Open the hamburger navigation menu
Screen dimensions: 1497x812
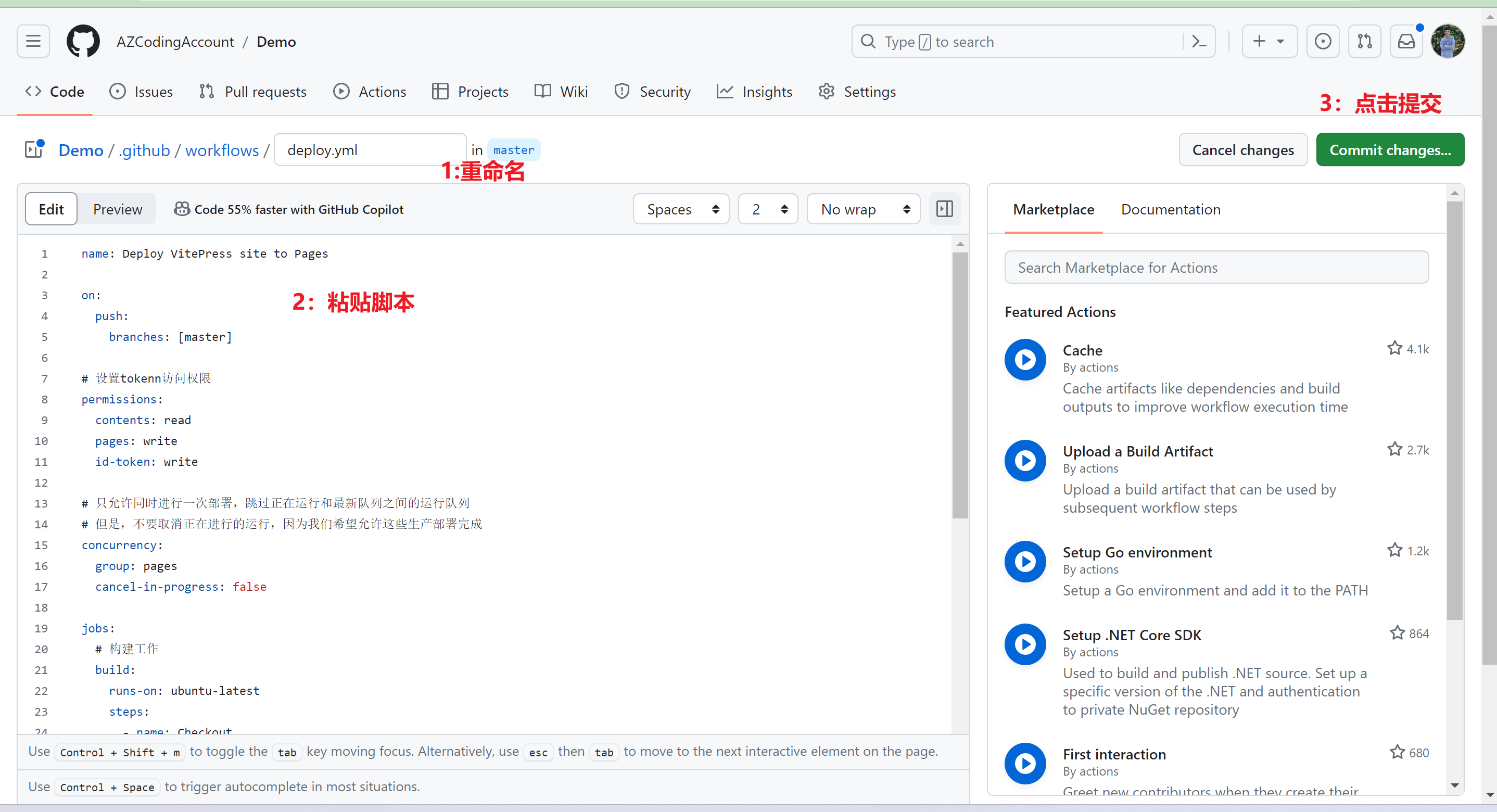(33, 41)
